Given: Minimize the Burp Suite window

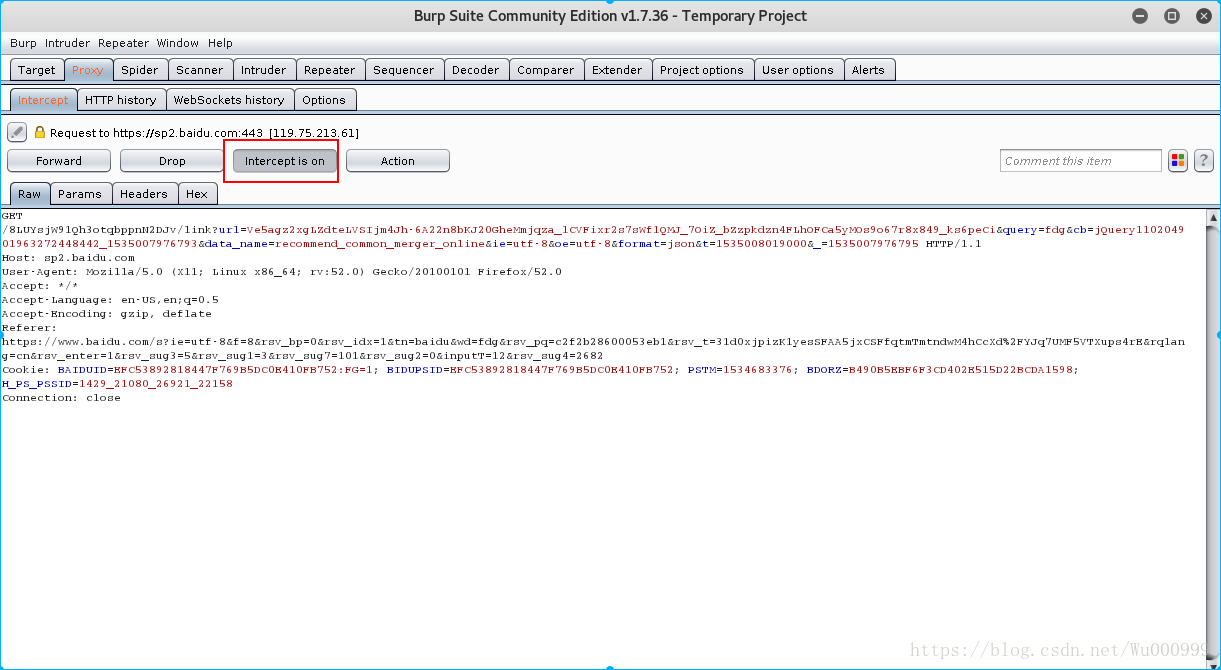Looking at the screenshot, I should click(x=1141, y=16).
